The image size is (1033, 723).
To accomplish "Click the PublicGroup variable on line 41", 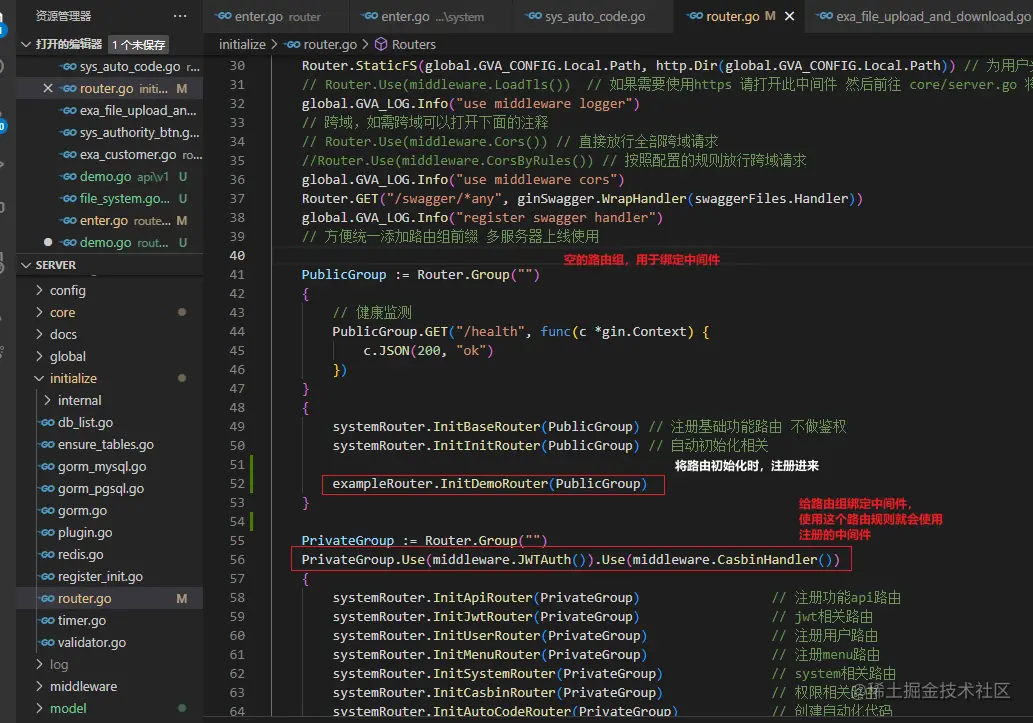I will pos(344,274).
